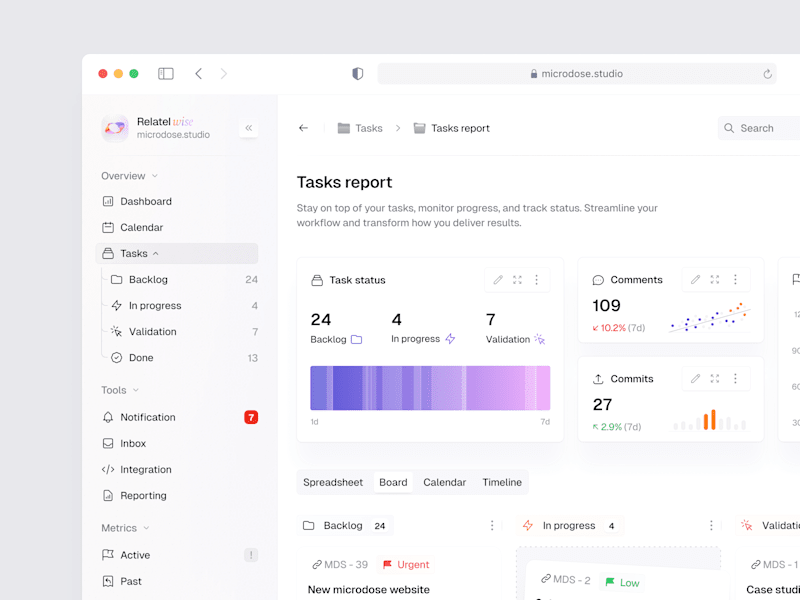Open the Done list in sidebar
This screenshot has width=800, height=600.
pos(184,358)
